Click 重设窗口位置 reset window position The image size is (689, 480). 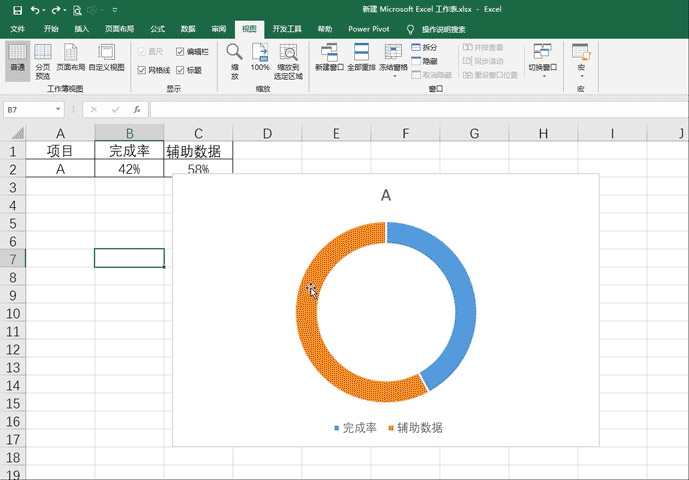490,75
